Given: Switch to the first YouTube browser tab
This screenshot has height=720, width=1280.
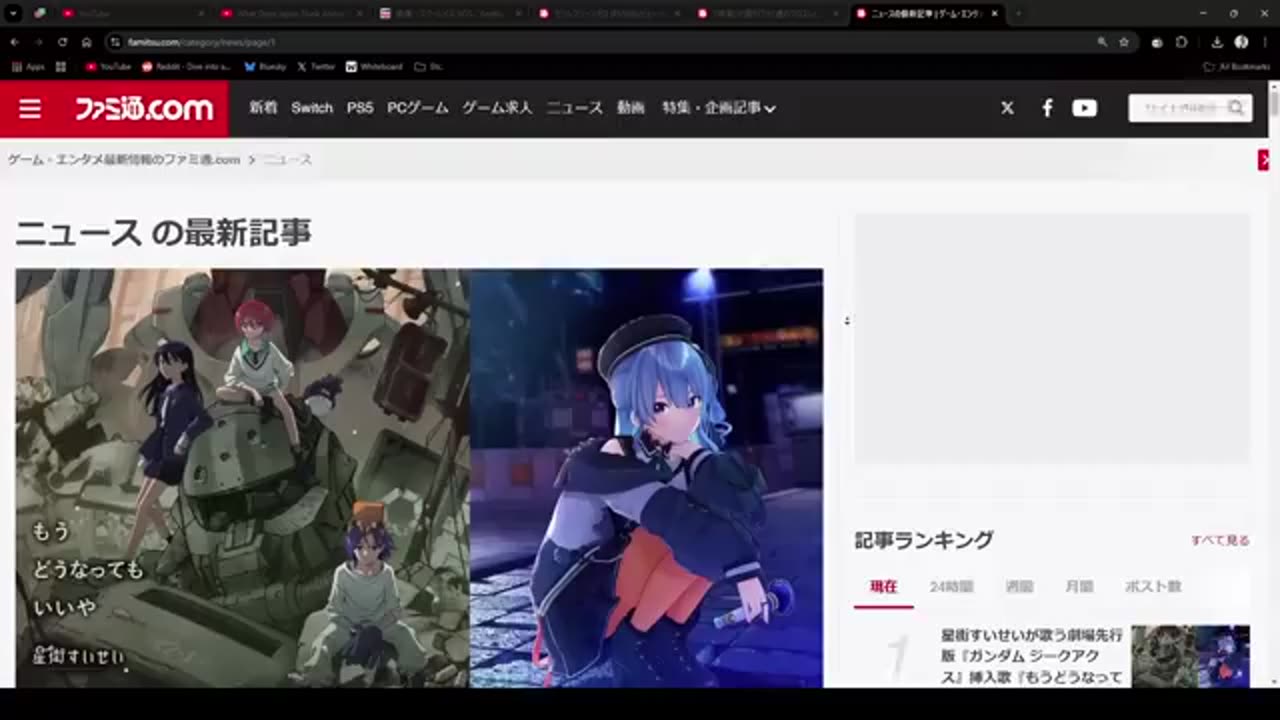Looking at the screenshot, I should [x=130, y=14].
